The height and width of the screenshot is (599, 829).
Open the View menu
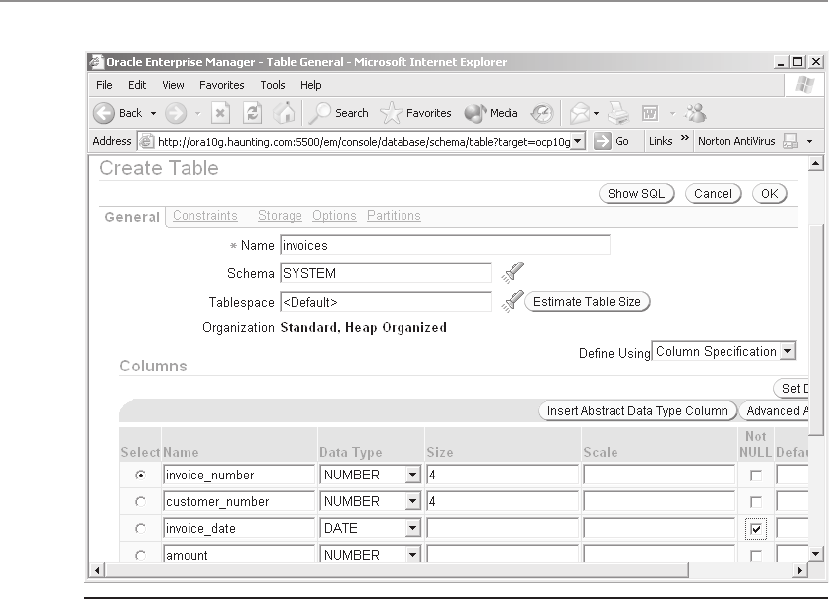[x=173, y=85]
